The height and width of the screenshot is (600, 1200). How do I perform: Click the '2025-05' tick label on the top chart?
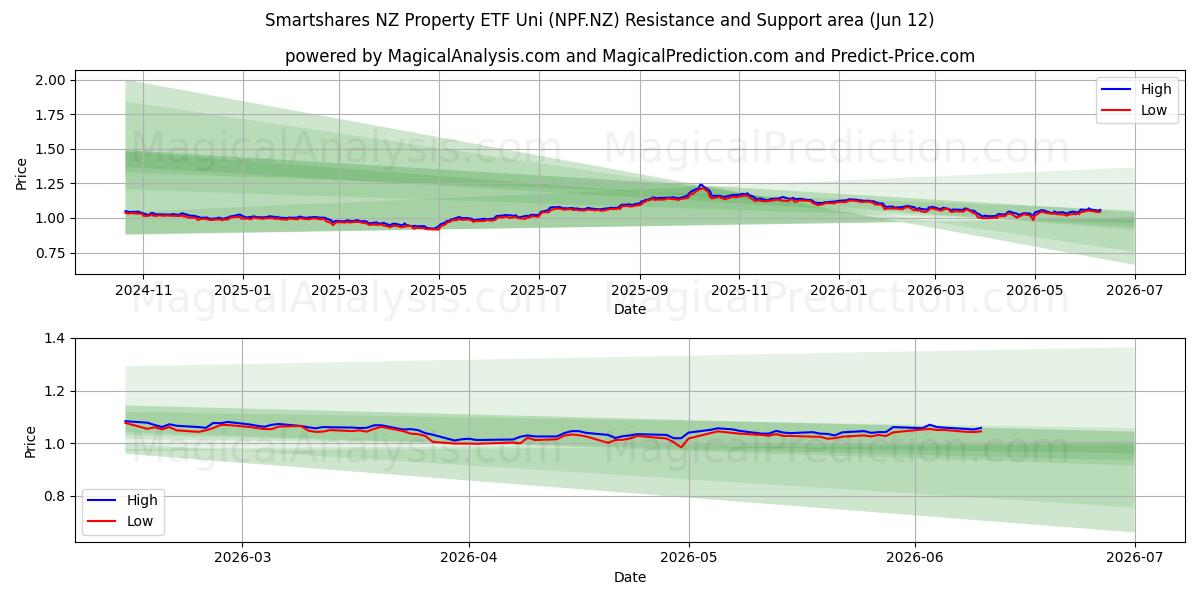point(439,291)
